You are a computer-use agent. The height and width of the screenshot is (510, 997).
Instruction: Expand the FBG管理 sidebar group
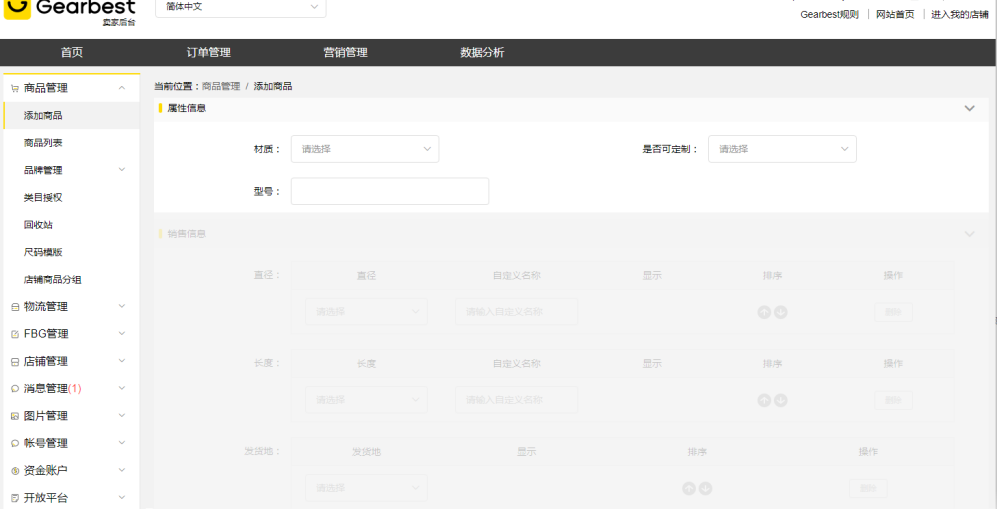[x=122, y=333]
